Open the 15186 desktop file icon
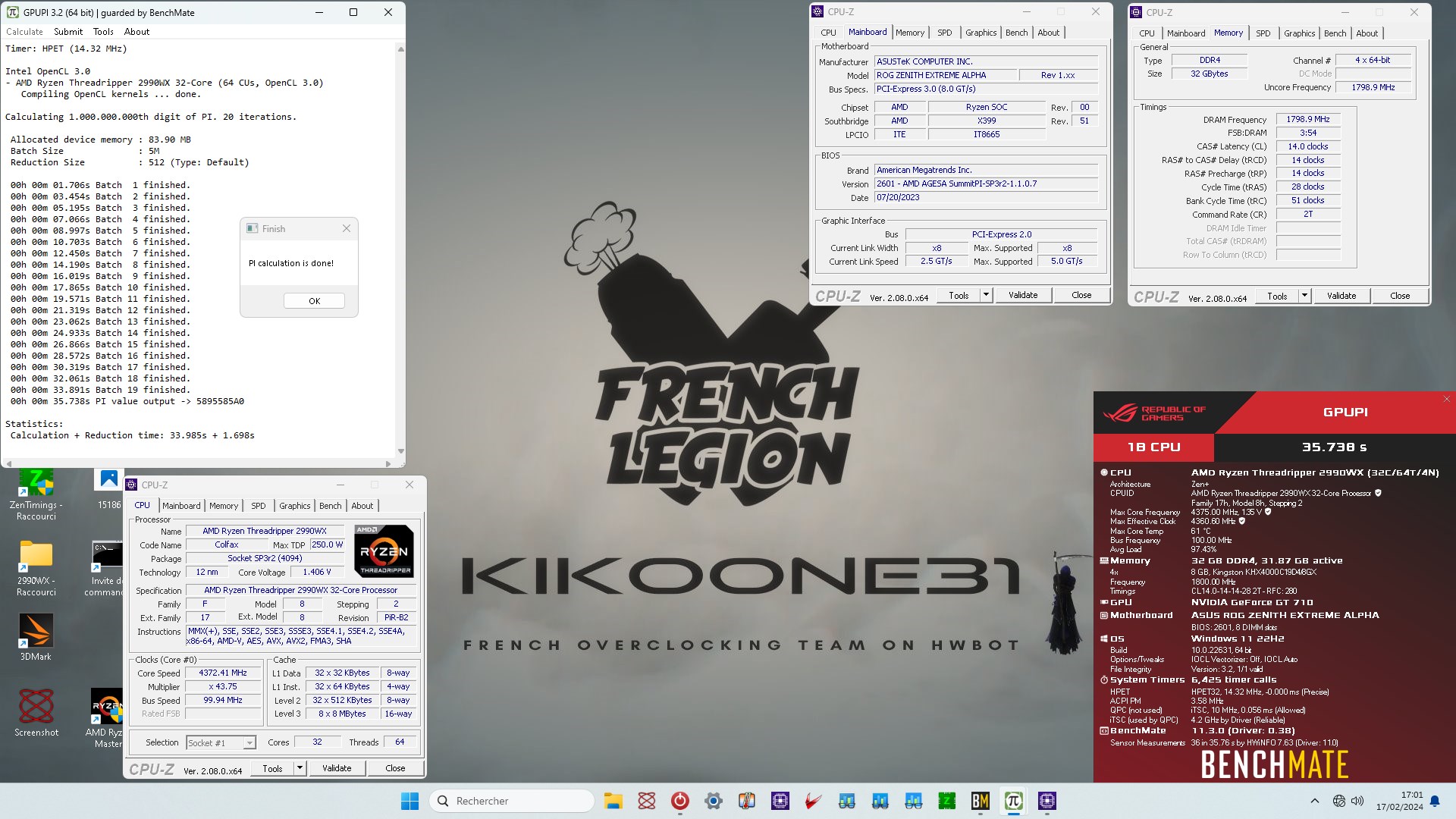 (x=109, y=489)
